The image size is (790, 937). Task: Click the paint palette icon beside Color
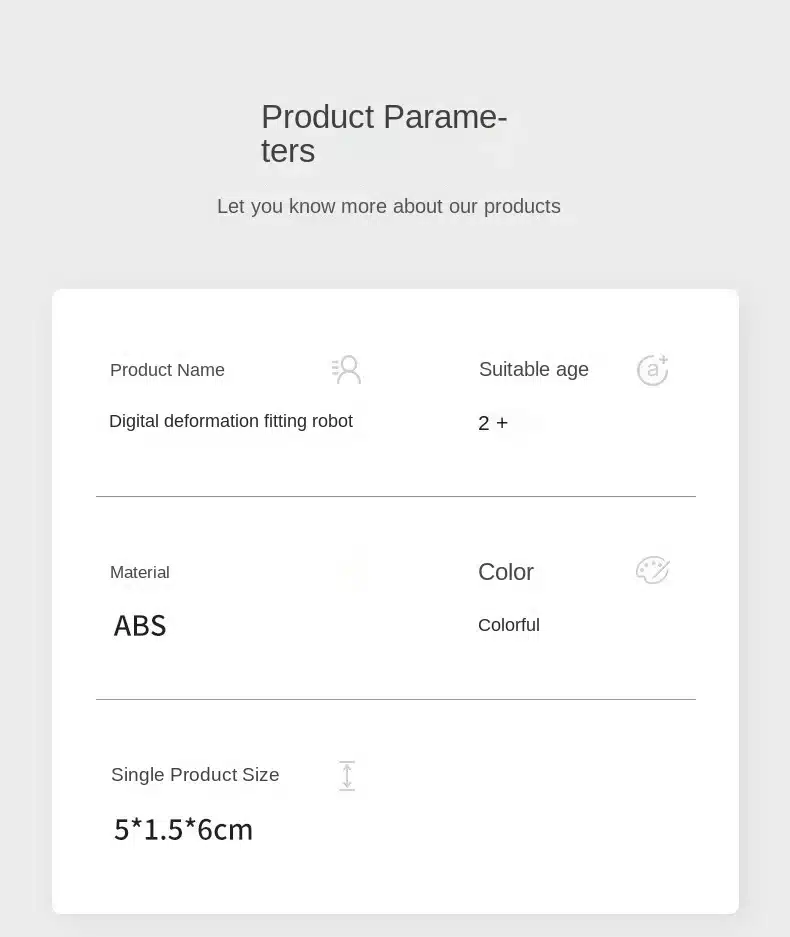653,570
